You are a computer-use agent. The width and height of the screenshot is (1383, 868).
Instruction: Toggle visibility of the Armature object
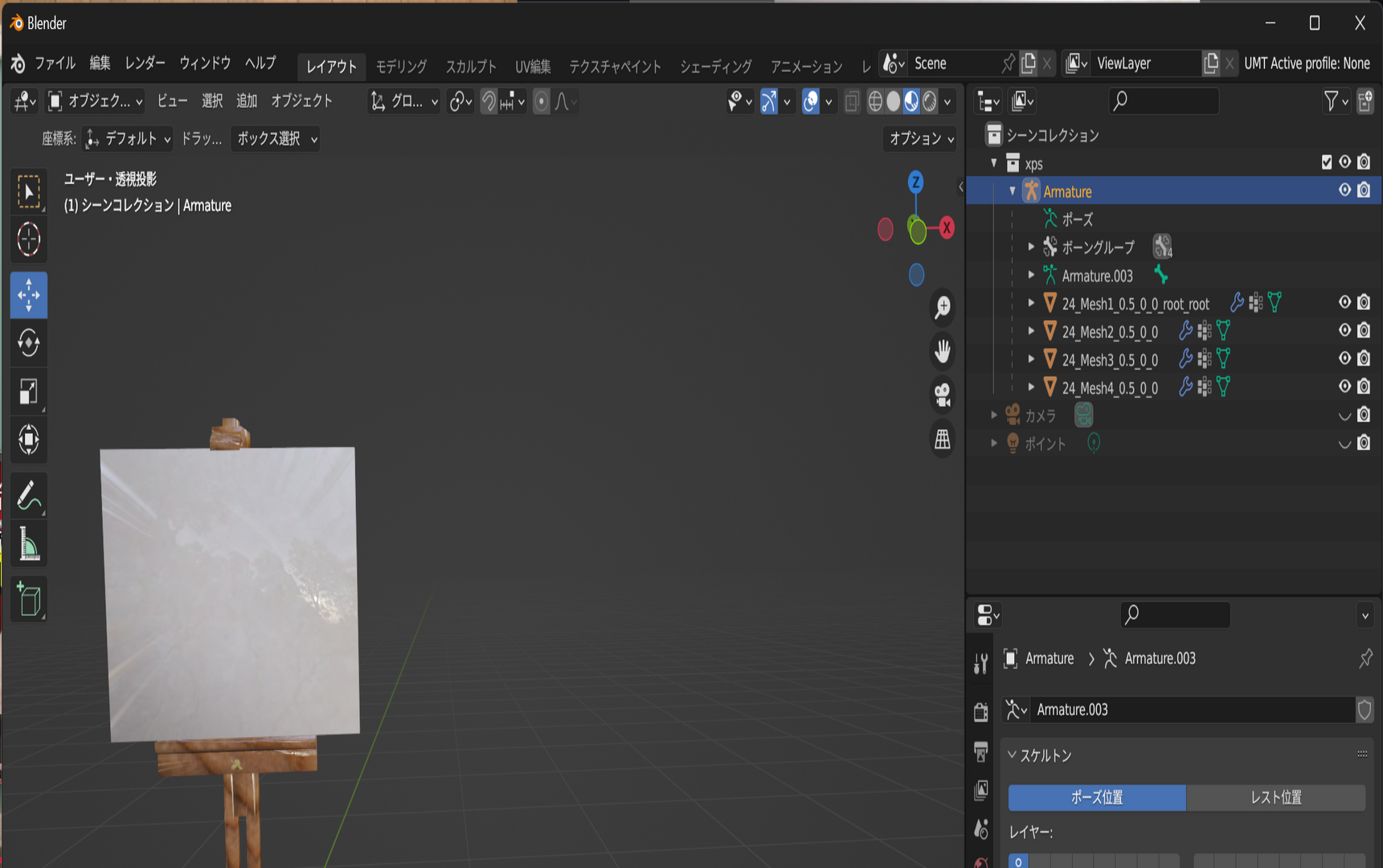(x=1344, y=190)
